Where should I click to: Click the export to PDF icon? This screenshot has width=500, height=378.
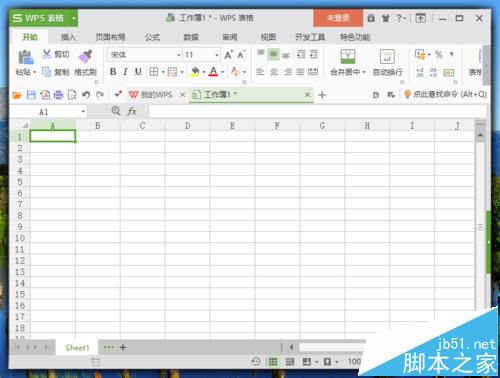coord(45,95)
